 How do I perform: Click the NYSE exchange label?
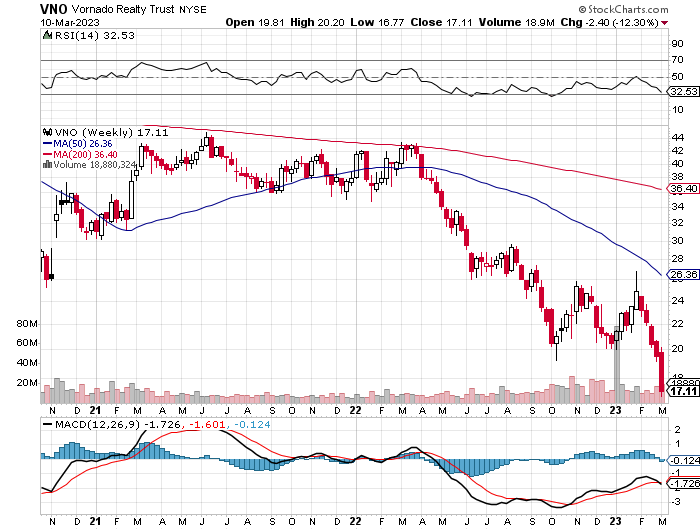click(x=193, y=10)
